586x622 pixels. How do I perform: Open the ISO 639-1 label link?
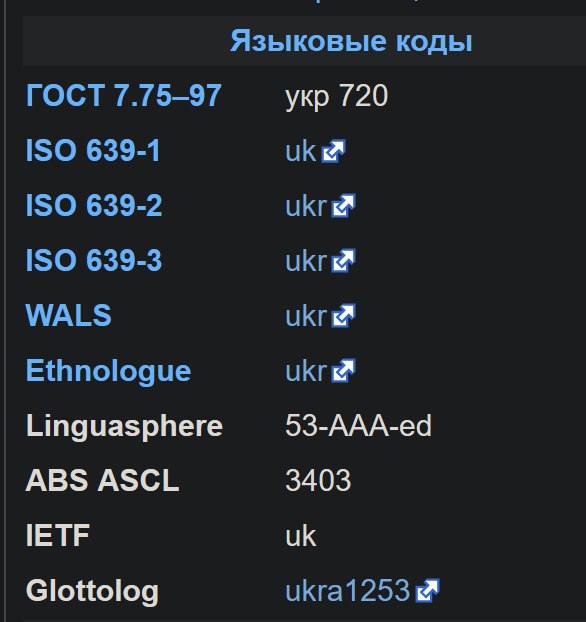pos(93,151)
